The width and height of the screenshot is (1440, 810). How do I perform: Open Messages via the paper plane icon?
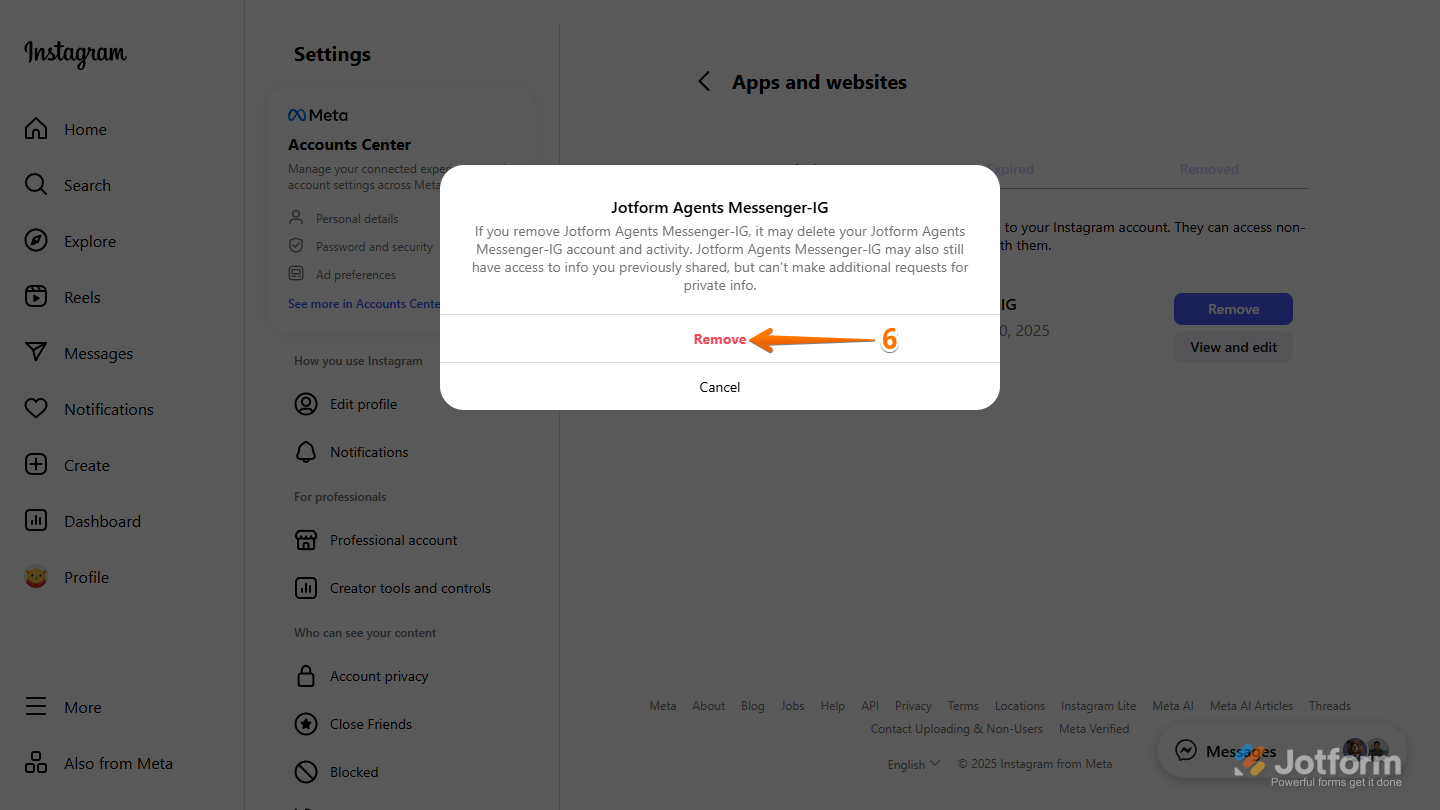point(36,353)
